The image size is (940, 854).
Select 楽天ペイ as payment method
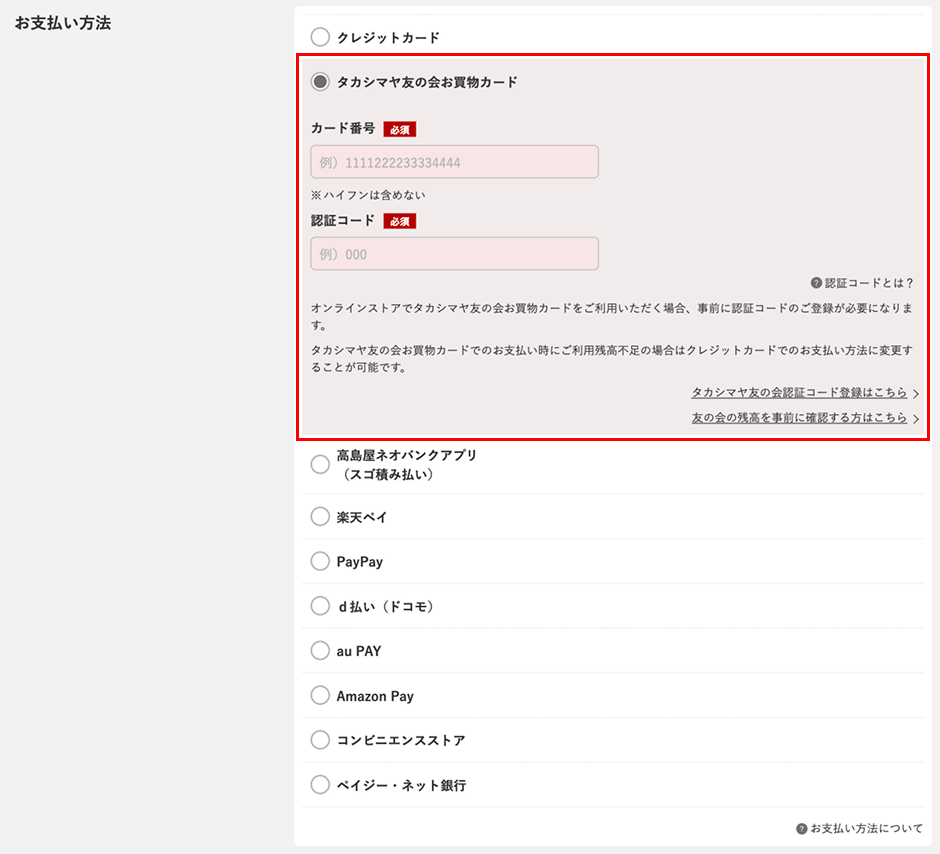(x=320, y=517)
